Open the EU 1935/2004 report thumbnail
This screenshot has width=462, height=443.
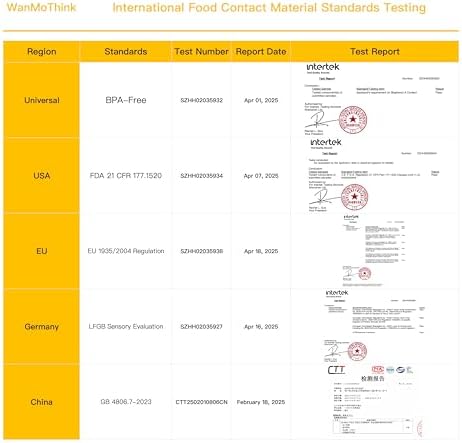coord(374,250)
